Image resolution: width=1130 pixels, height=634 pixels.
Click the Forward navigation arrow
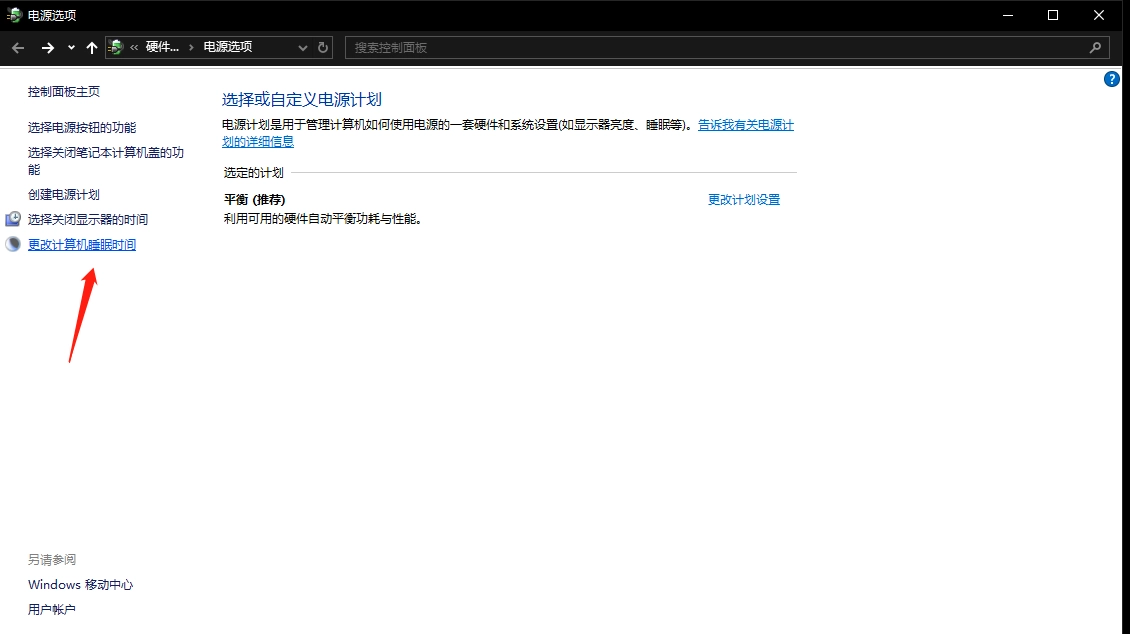click(47, 48)
